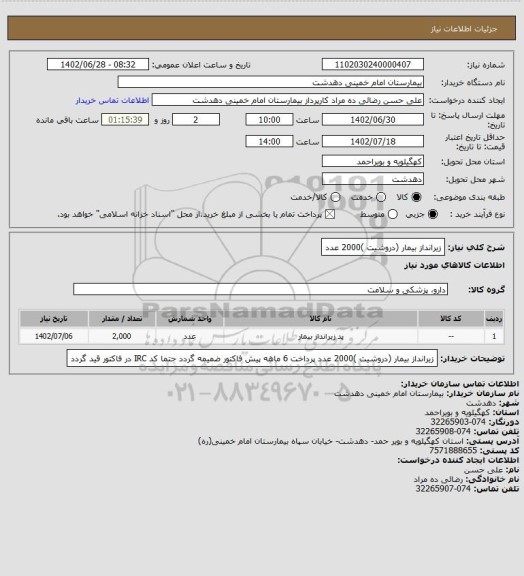
Task: Click the general description field زیرانداز بیمار
Action: tap(383, 248)
